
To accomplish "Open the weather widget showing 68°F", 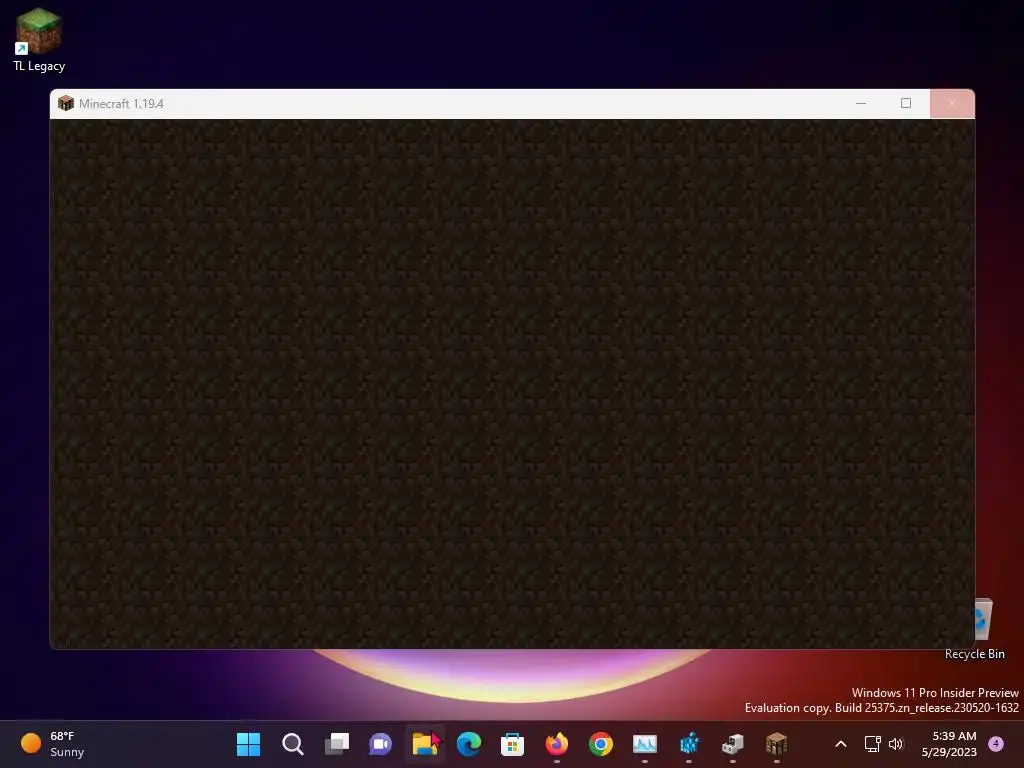I will [53, 744].
